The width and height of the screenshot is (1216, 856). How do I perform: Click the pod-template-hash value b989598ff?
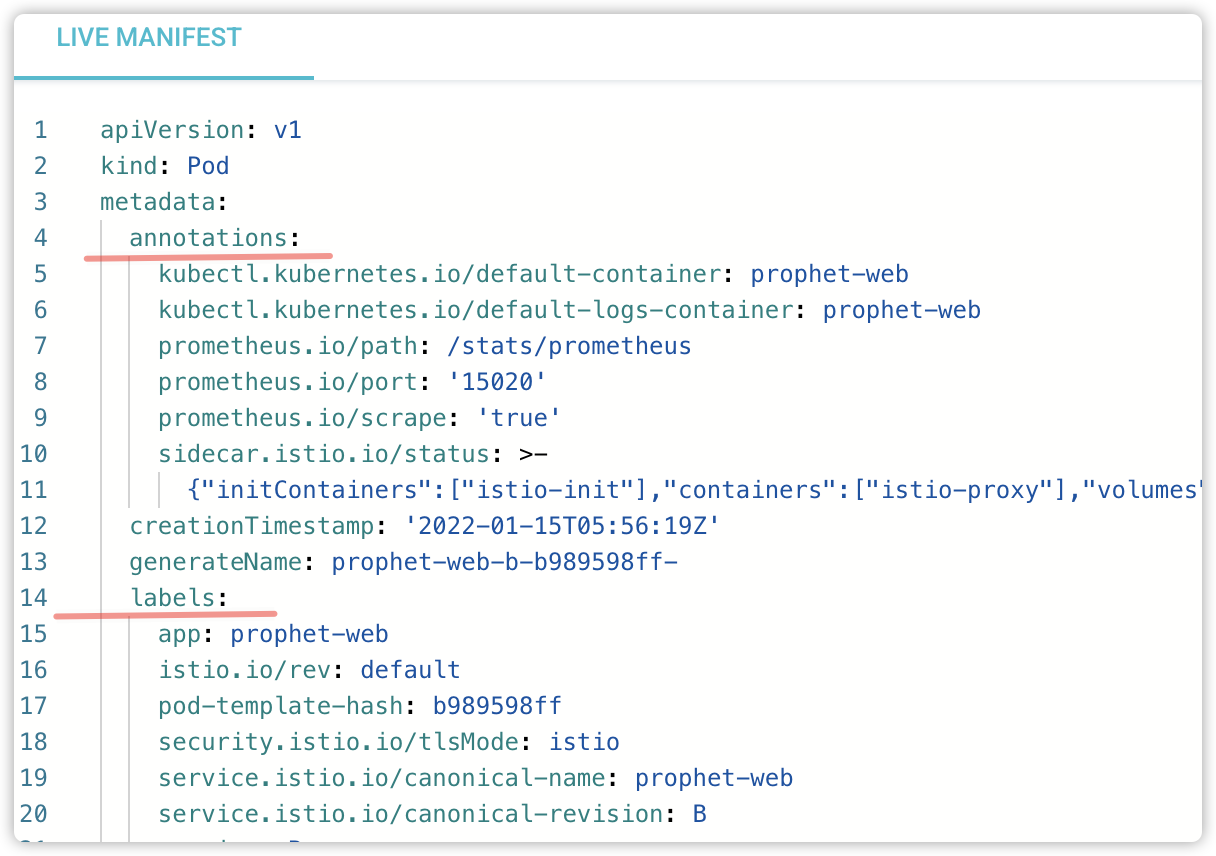pyautogui.click(x=497, y=706)
